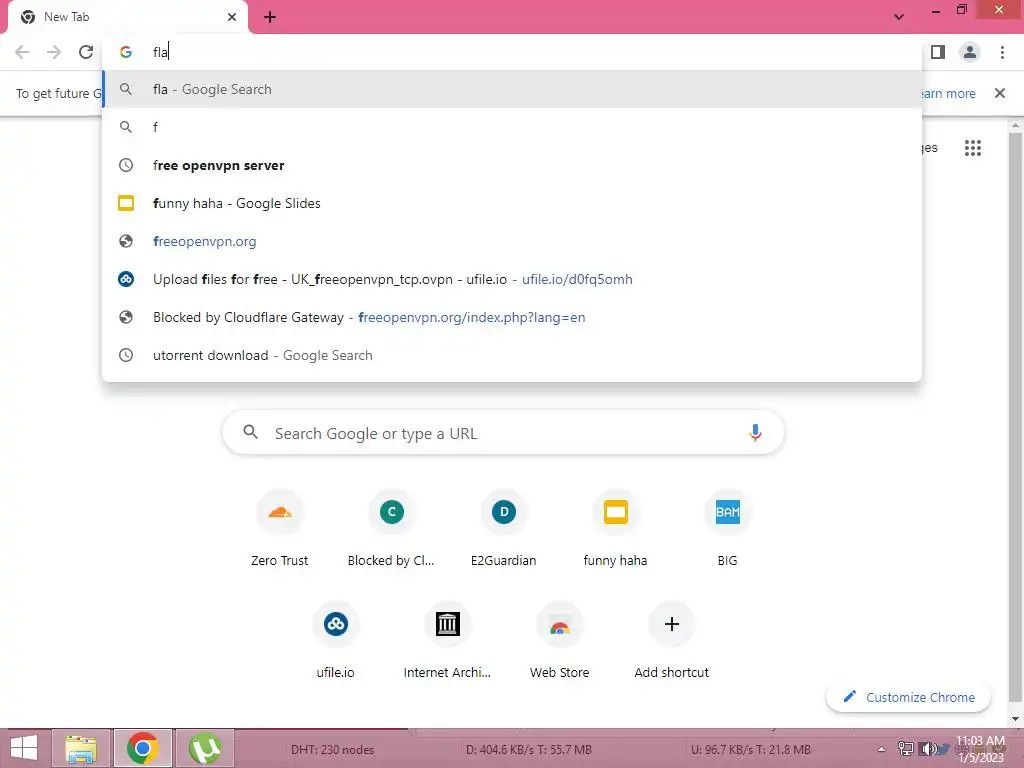Choose the 'f' search suggestion

click(512, 127)
